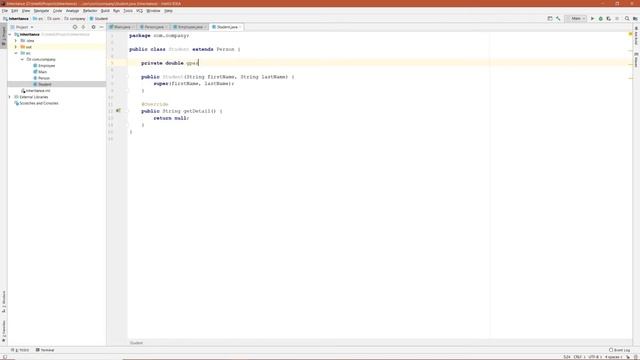This screenshot has height=360, width=640.
Task: Open the File menu
Action: coord(5,11)
